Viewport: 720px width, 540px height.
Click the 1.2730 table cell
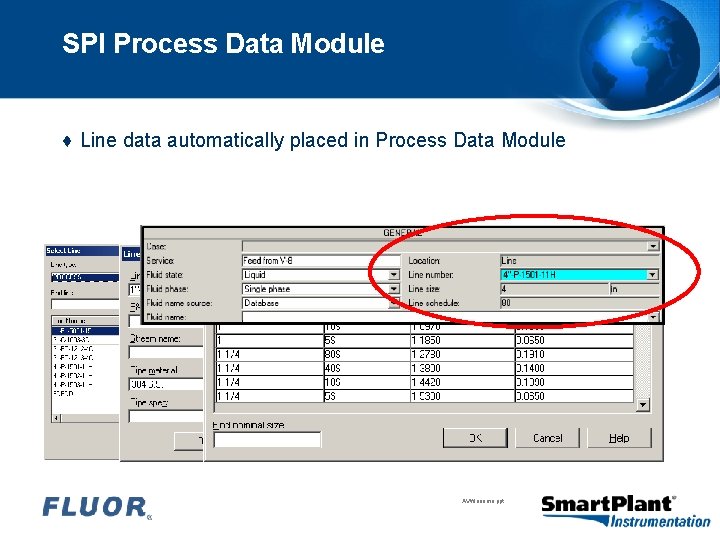click(462, 354)
